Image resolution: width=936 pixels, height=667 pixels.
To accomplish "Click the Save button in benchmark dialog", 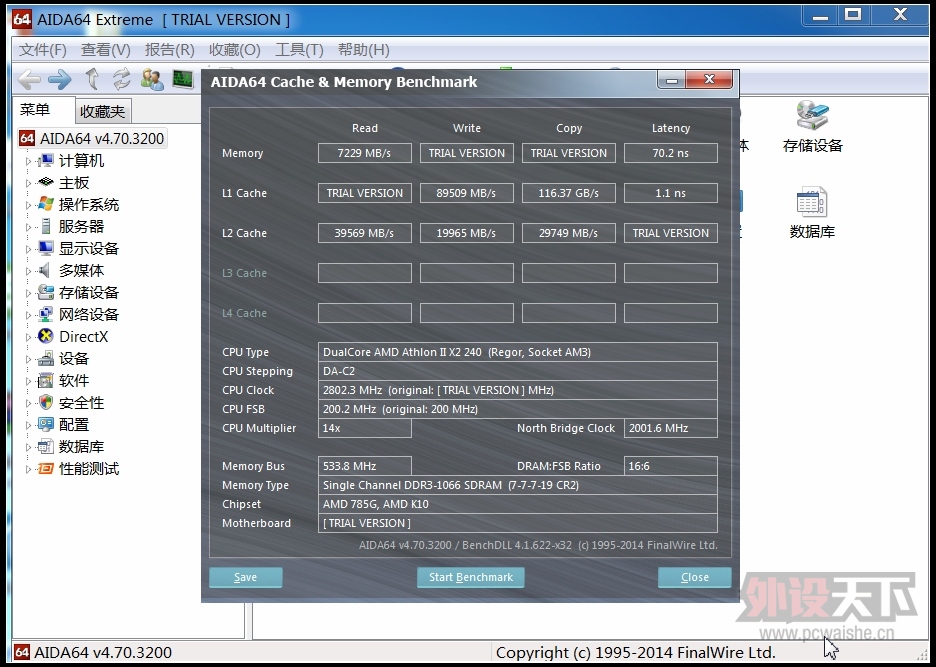I will (x=245, y=577).
